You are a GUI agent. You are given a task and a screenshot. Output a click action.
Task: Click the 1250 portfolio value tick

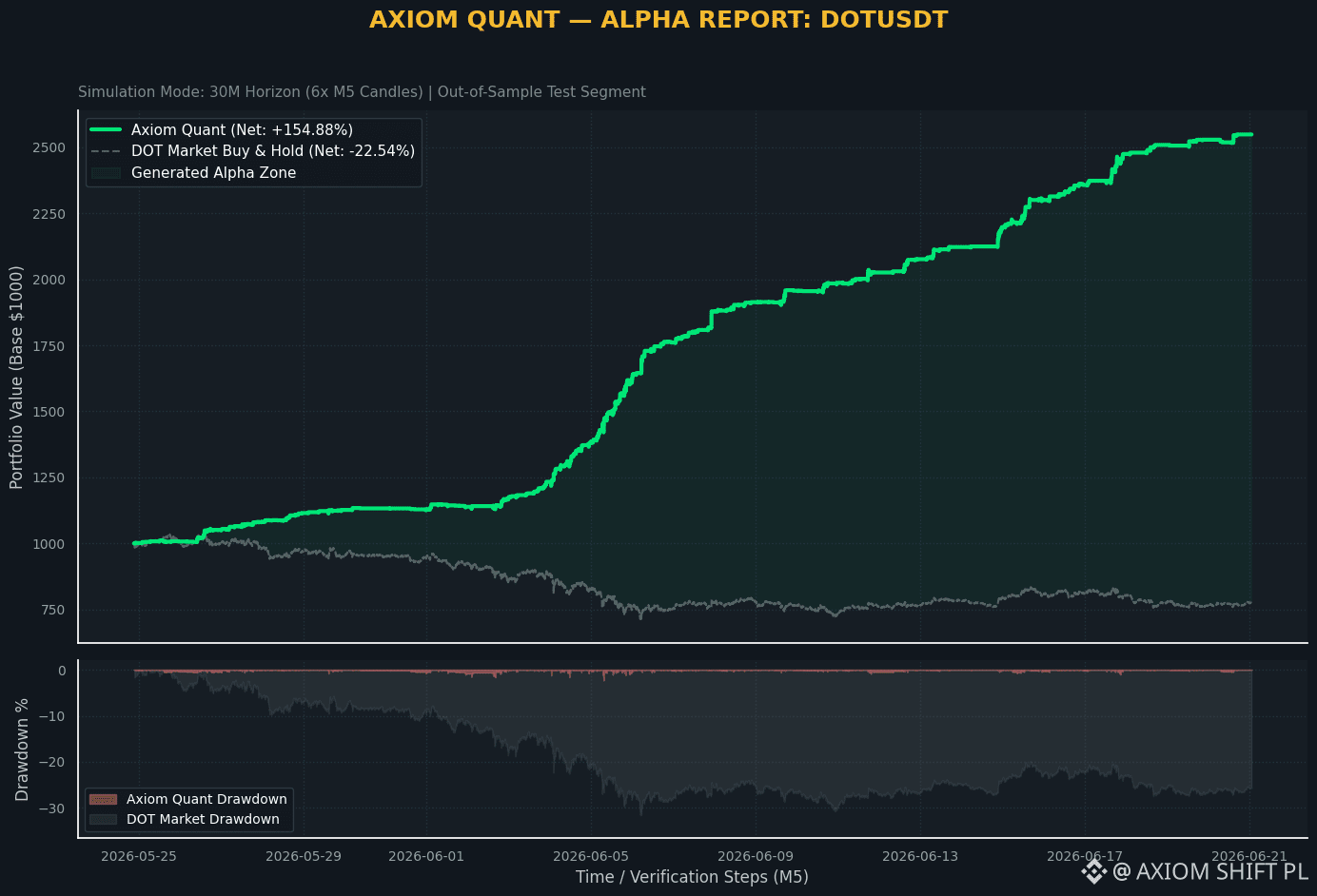coord(49,478)
